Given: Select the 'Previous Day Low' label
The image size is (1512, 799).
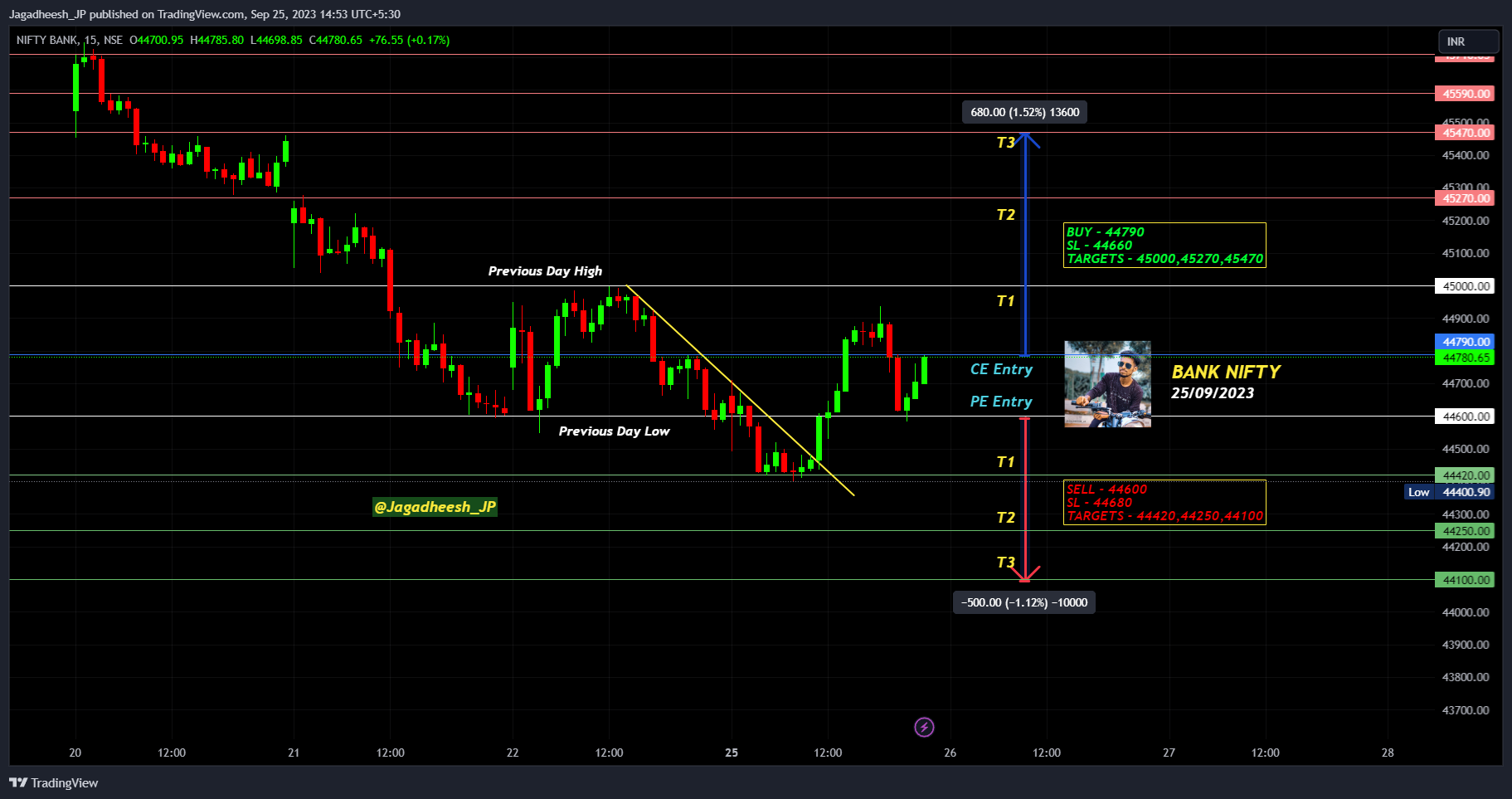Looking at the screenshot, I should [x=614, y=431].
